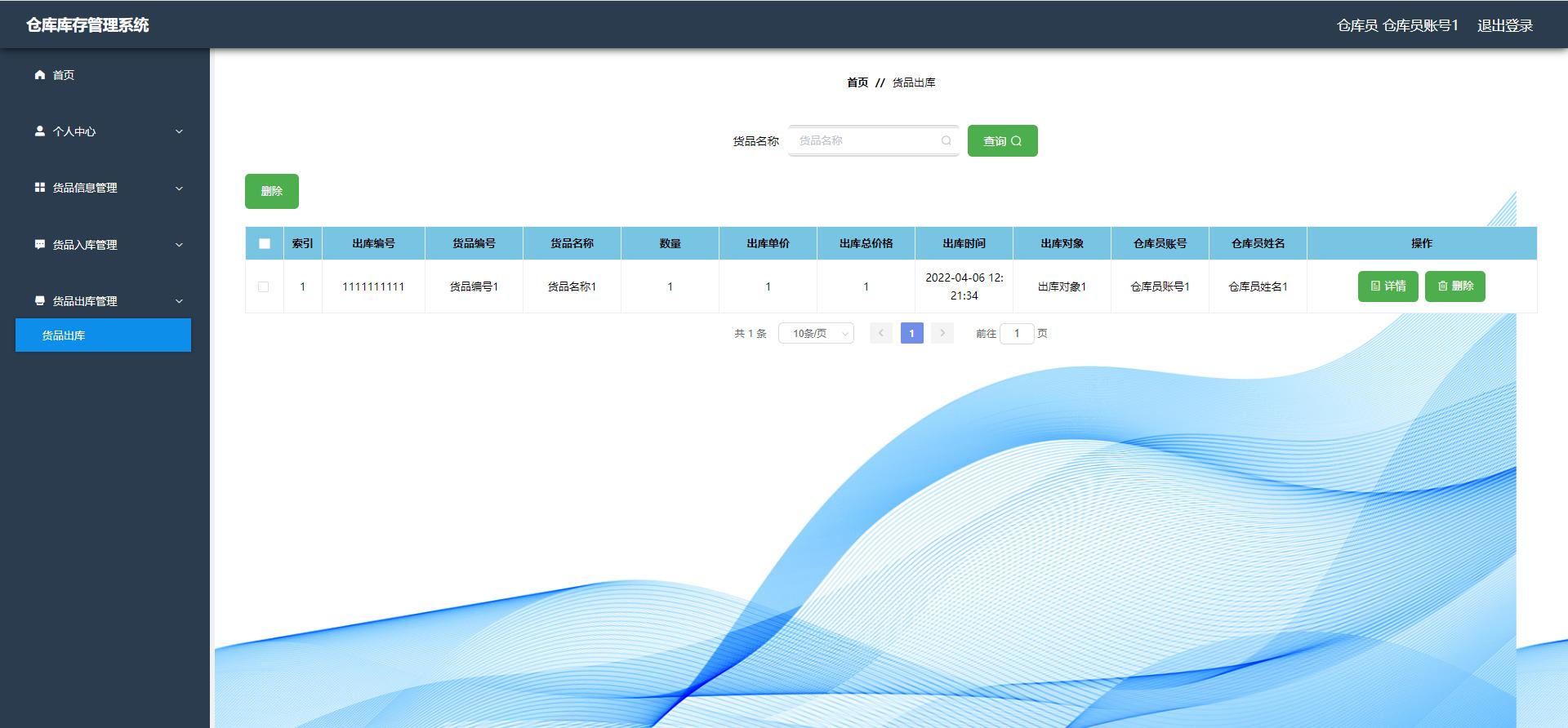Click the 仓库员账号 column header

(1160, 243)
